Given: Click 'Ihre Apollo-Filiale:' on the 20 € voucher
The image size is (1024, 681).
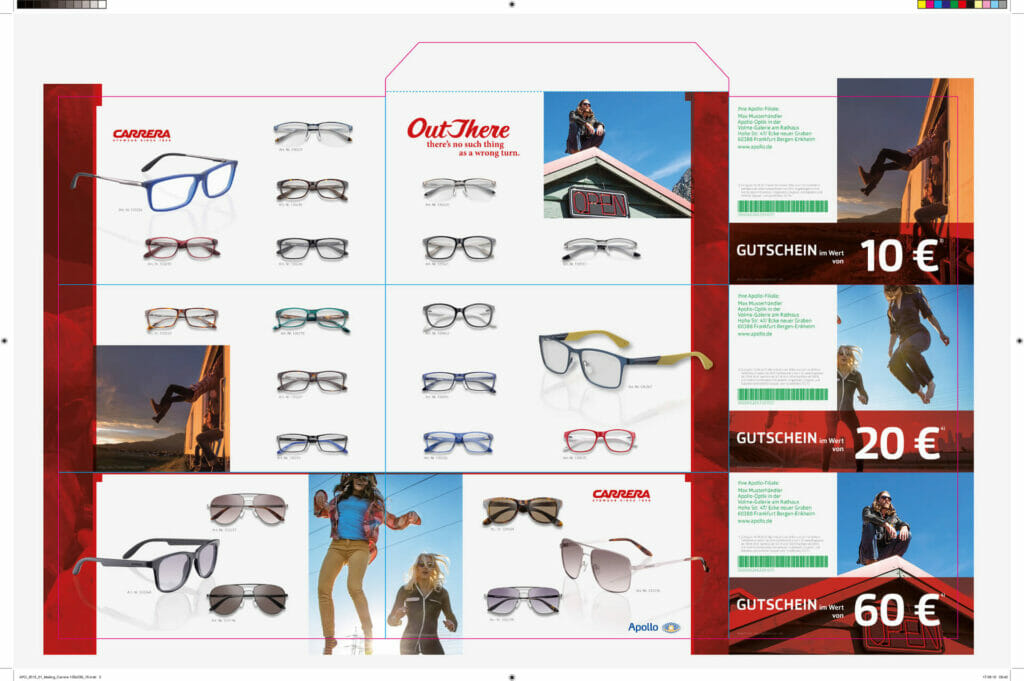Looking at the screenshot, I should tap(759, 296).
